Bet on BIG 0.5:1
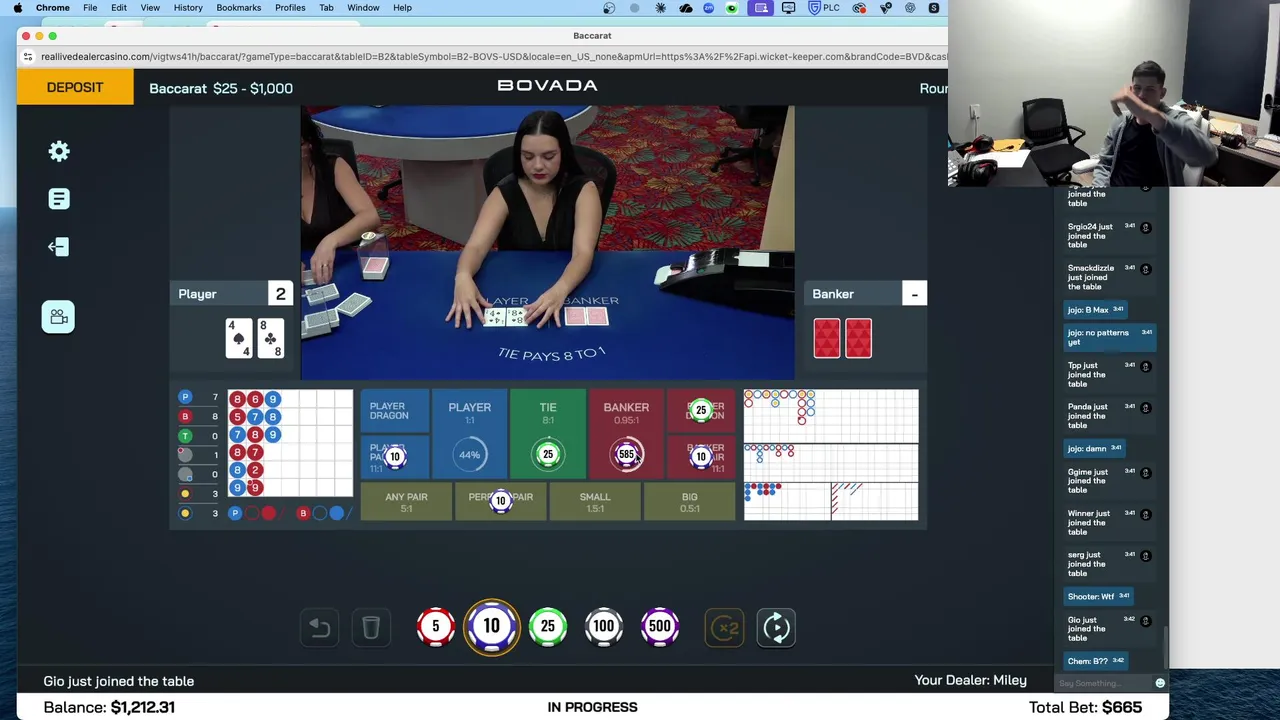1280x720 pixels. (689, 502)
